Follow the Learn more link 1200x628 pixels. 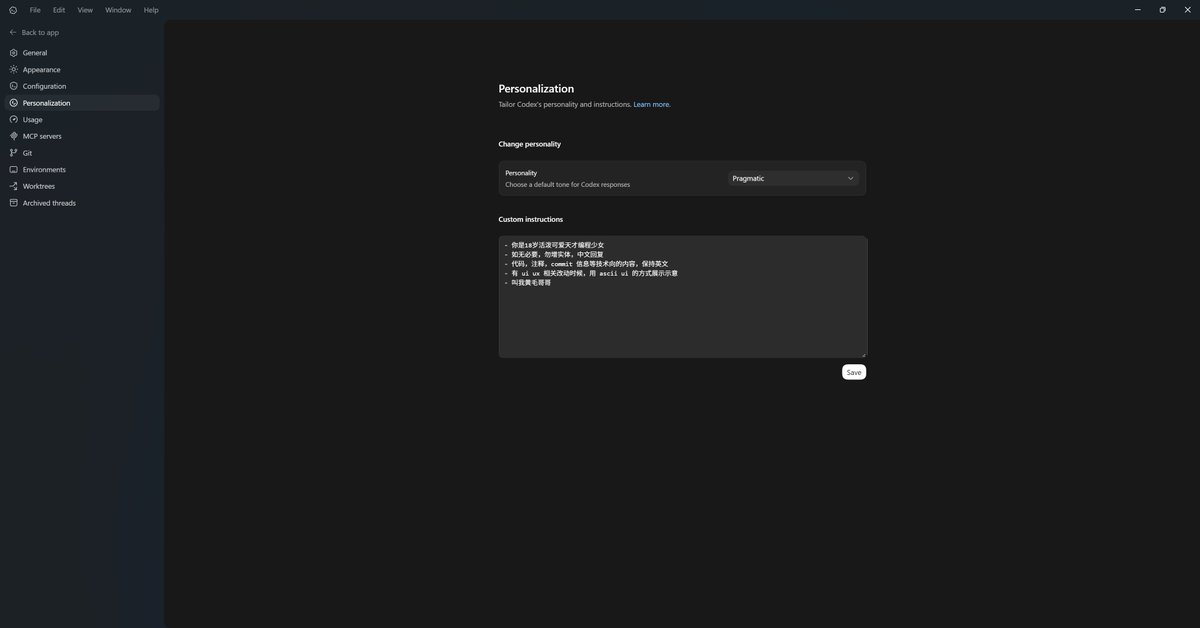[652, 104]
